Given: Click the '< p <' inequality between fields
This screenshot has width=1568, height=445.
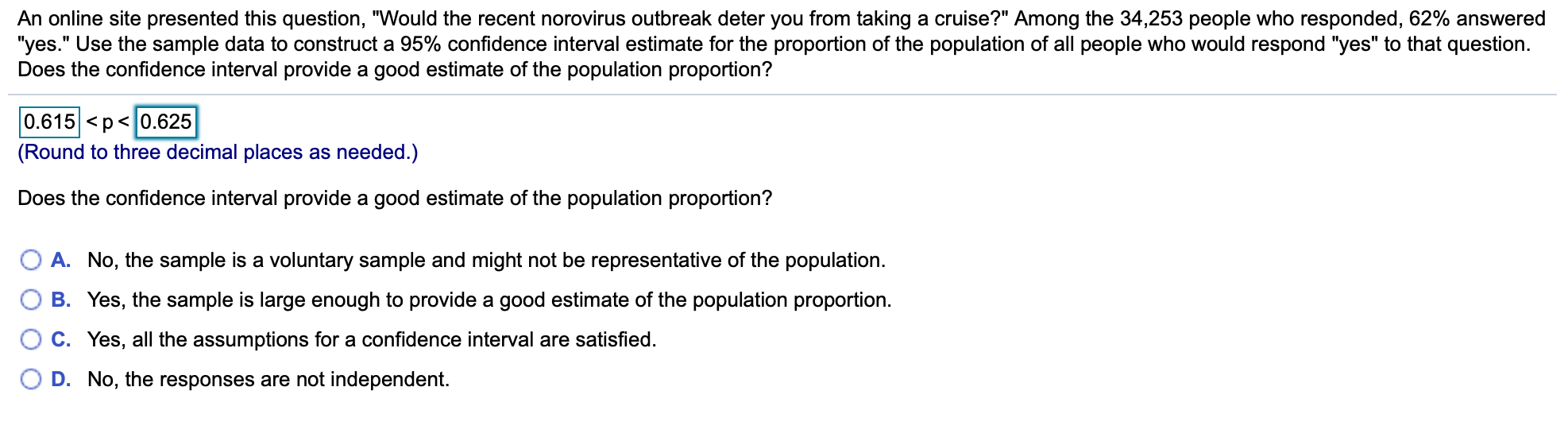Looking at the screenshot, I should pos(108,122).
